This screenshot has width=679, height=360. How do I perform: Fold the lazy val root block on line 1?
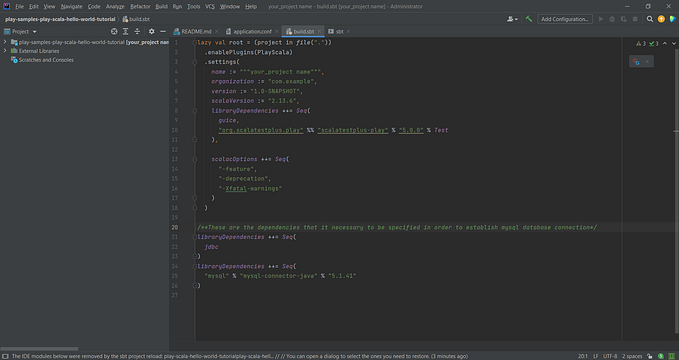point(195,42)
